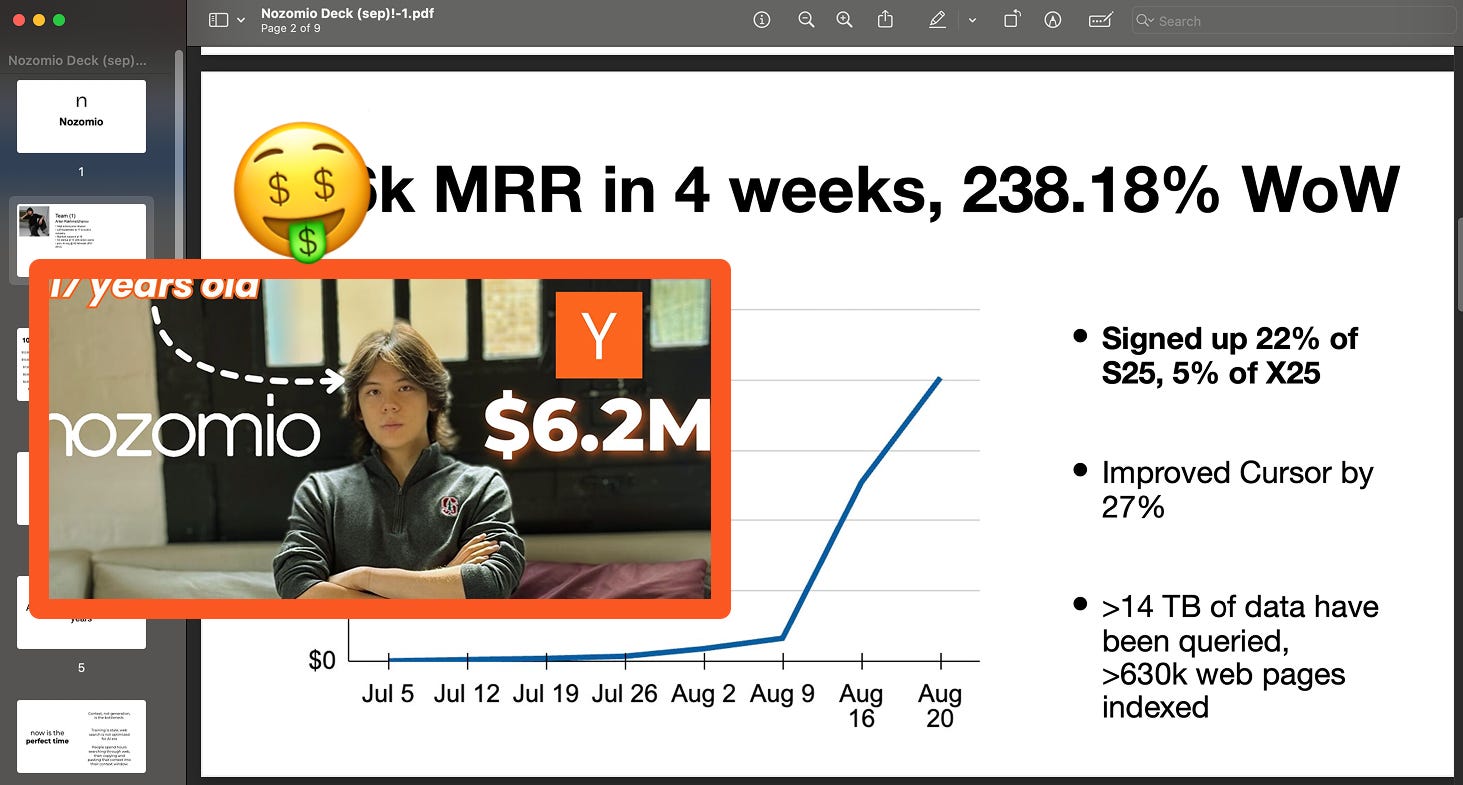Viewport: 1463px width, 785px height.
Task: Click page number label '5' in sidebar
Action: [81, 667]
